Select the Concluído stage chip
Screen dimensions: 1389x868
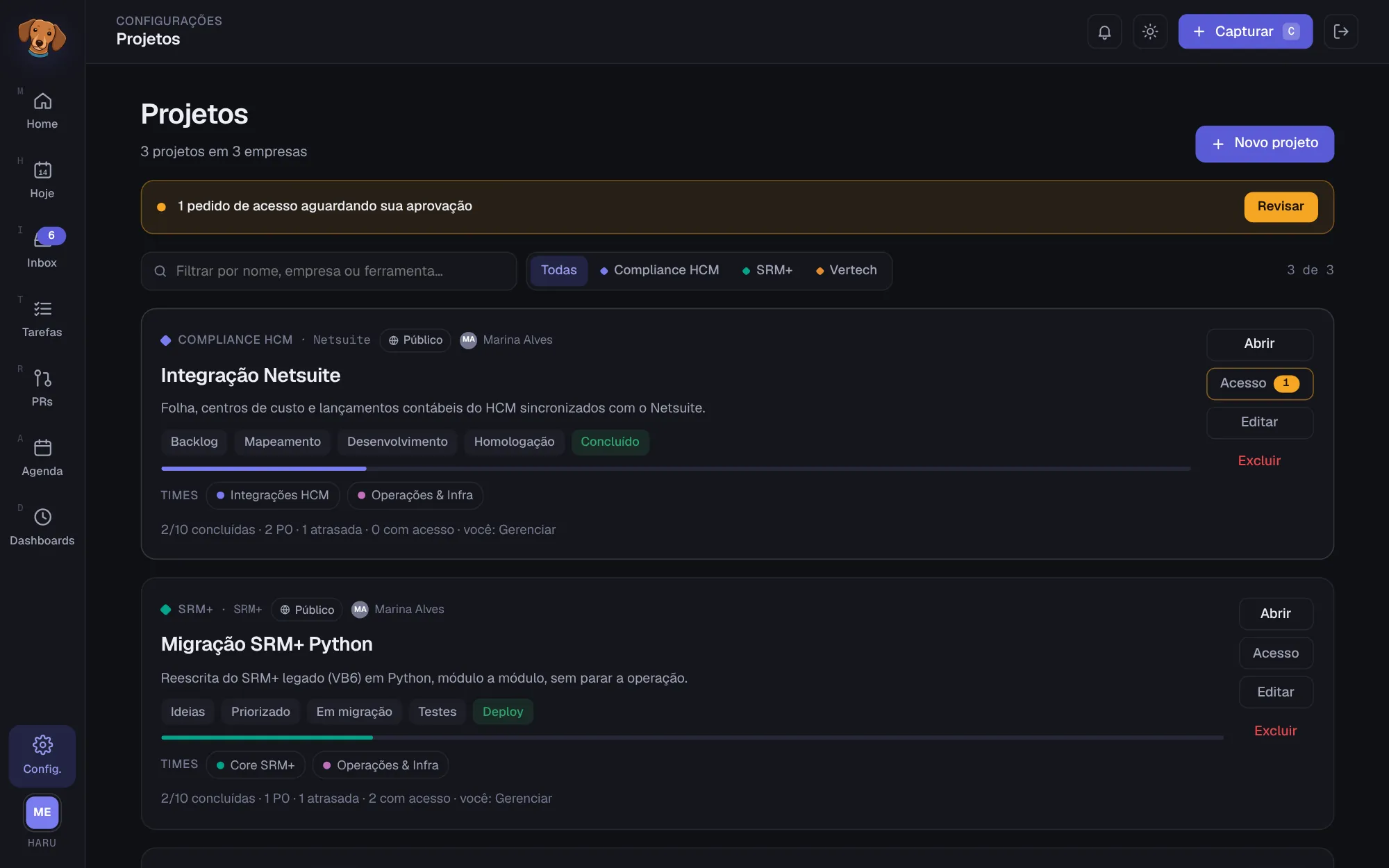tap(610, 442)
